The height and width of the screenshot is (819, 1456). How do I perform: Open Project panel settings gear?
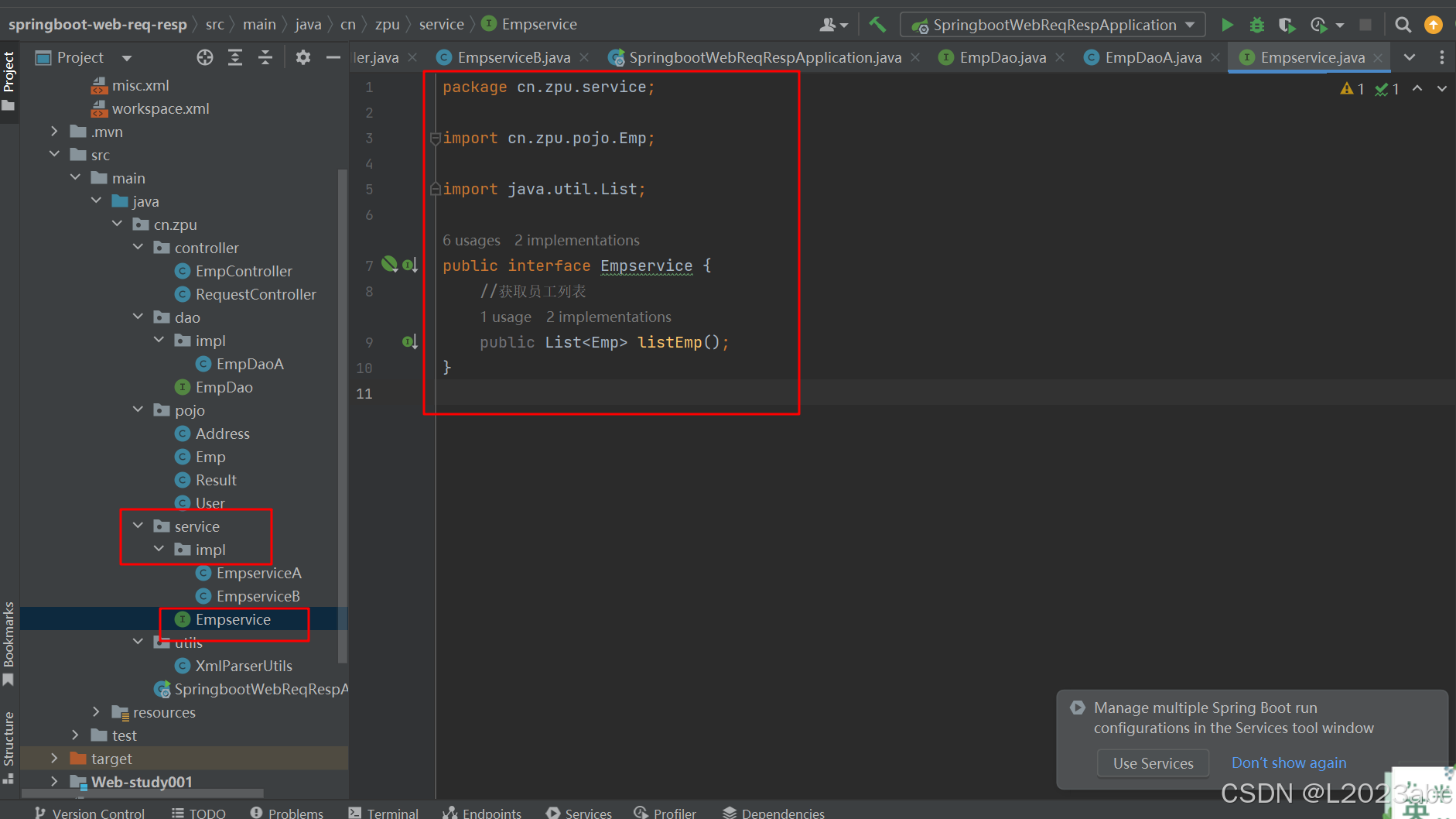click(303, 57)
